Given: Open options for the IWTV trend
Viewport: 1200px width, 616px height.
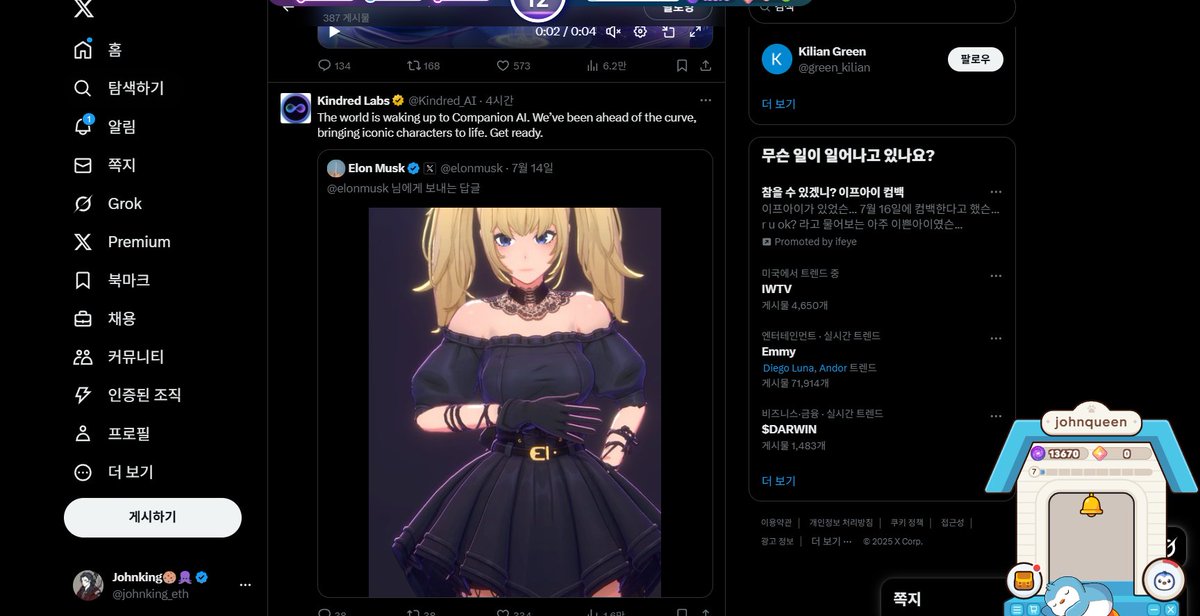Looking at the screenshot, I should pos(995,276).
